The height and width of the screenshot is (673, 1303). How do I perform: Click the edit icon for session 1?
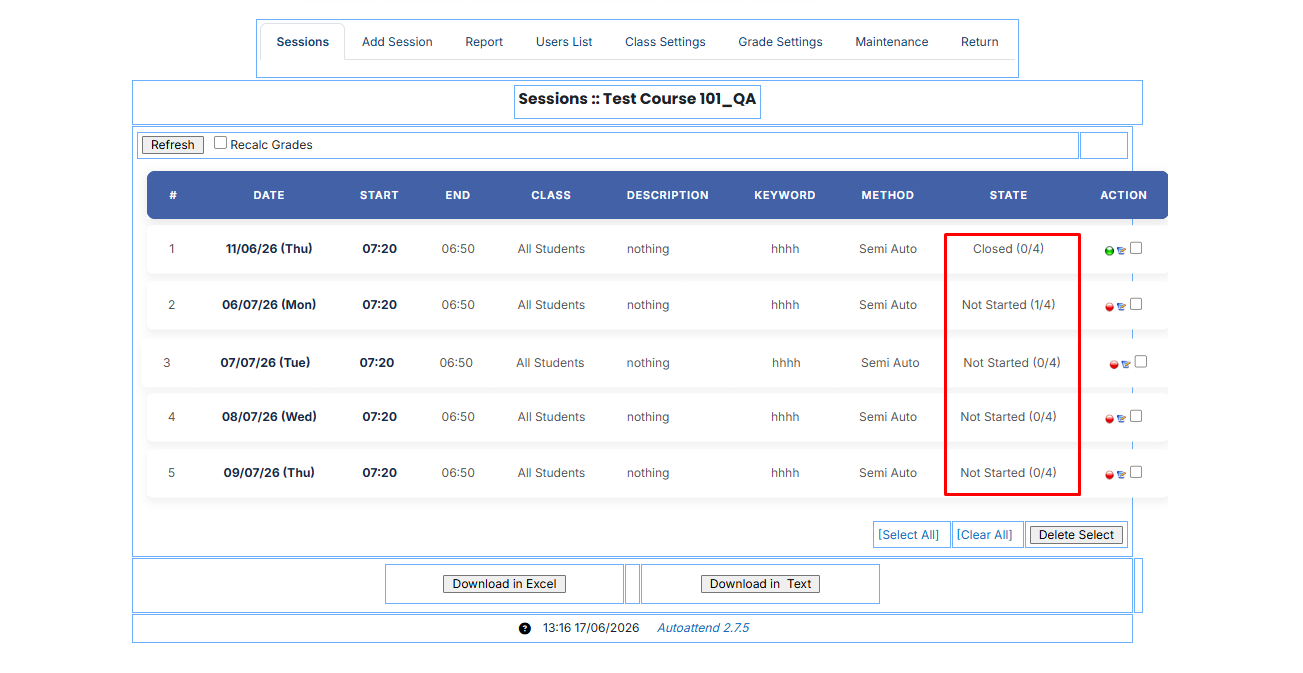(1121, 251)
